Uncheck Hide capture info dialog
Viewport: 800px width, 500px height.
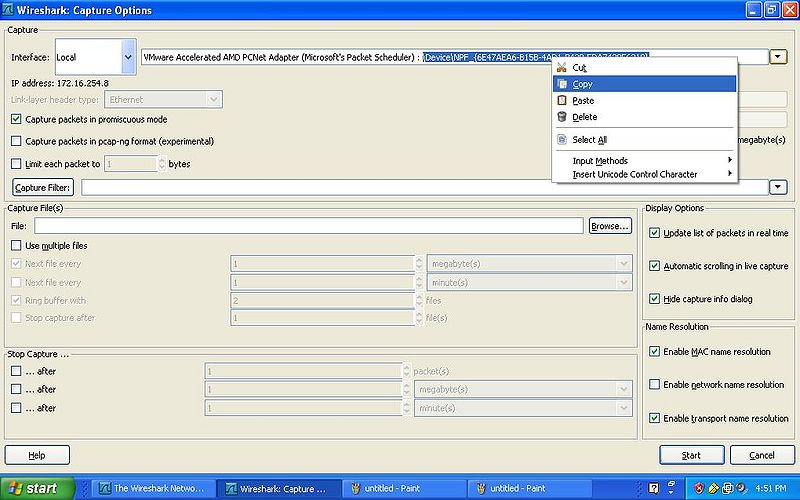click(654, 299)
